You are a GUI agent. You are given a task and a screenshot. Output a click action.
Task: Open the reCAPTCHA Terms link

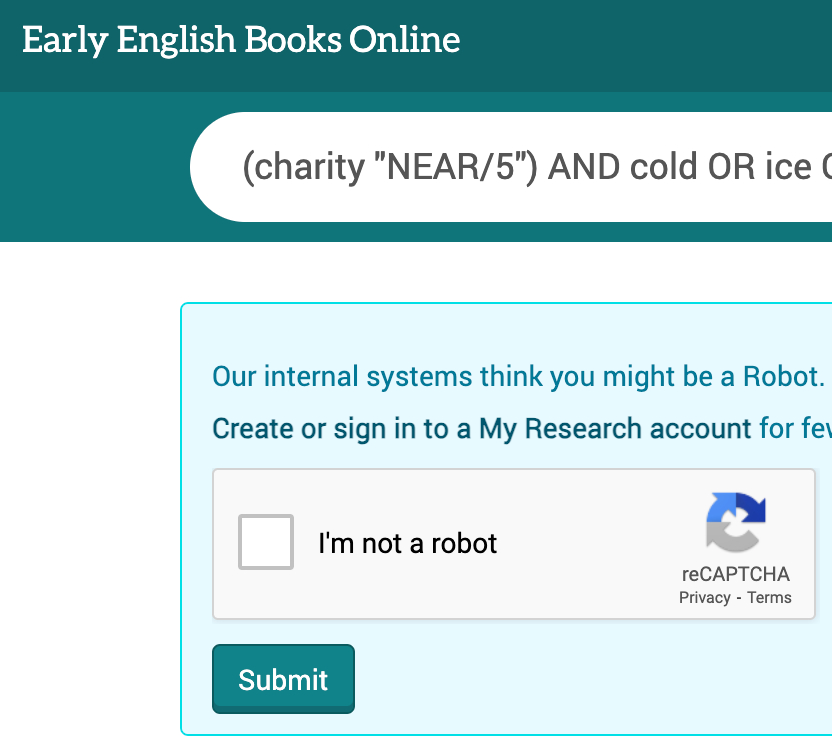point(769,598)
